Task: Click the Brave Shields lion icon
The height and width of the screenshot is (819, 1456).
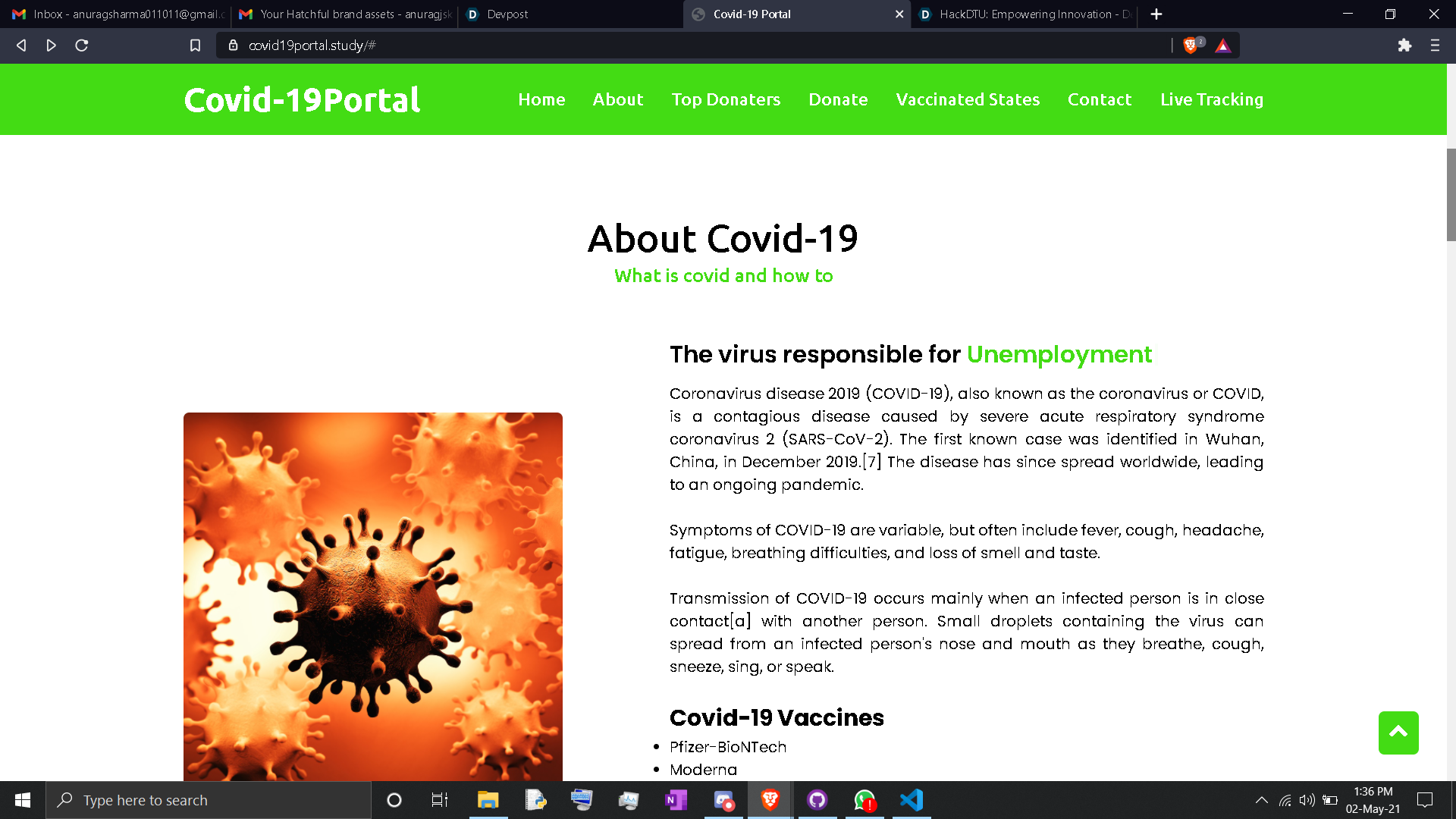Action: point(1191,45)
